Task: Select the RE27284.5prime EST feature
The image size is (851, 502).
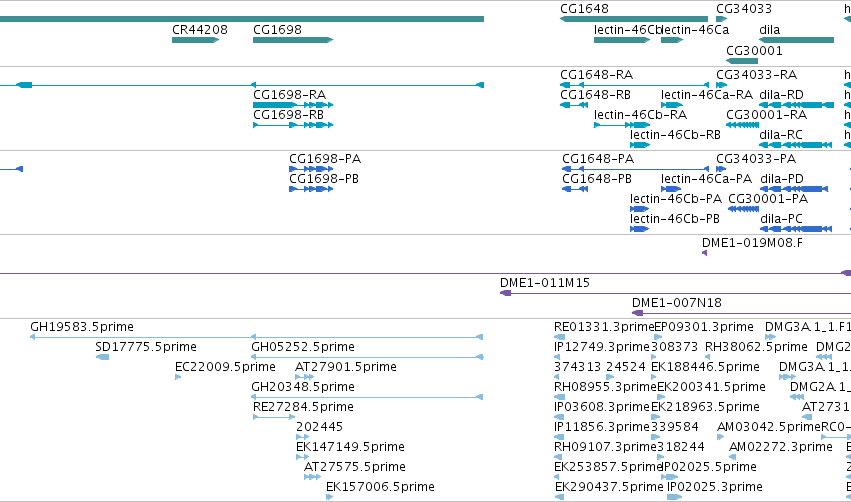Action: [x=274, y=417]
